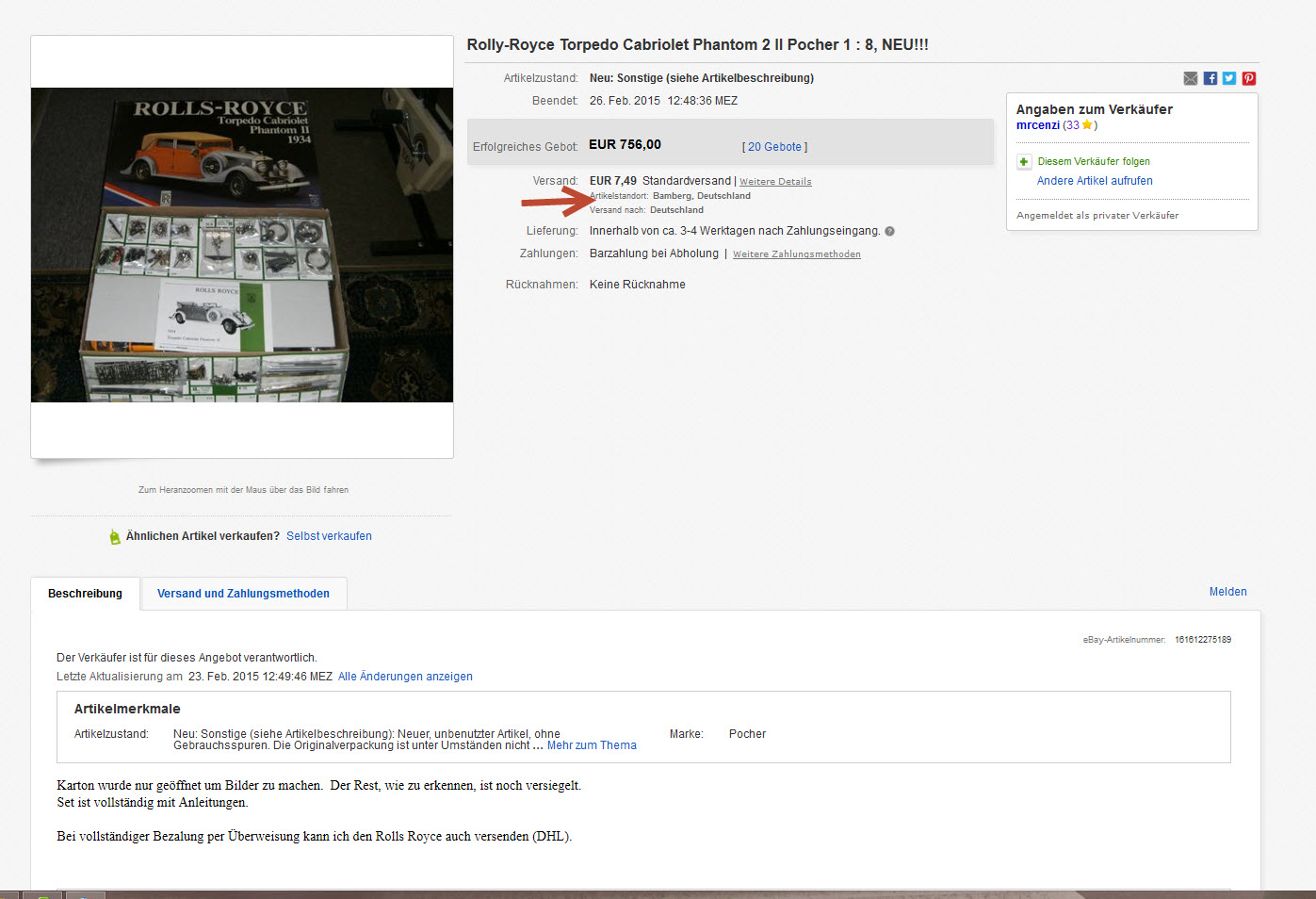Open the 20 Gebote bid history
Screen dimensions: 1316x899
tap(774, 147)
